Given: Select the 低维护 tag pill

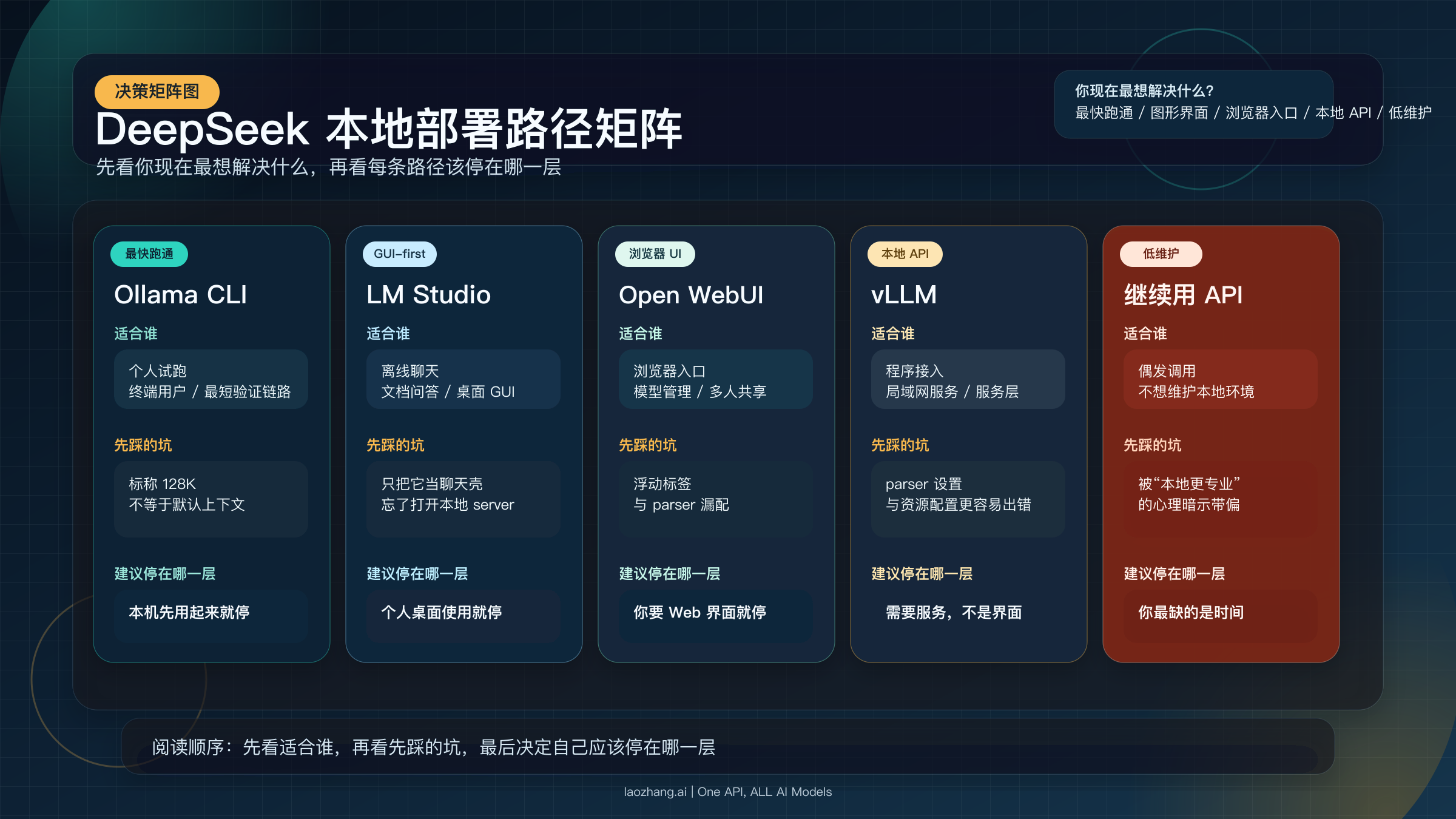Looking at the screenshot, I should tap(1161, 254).
